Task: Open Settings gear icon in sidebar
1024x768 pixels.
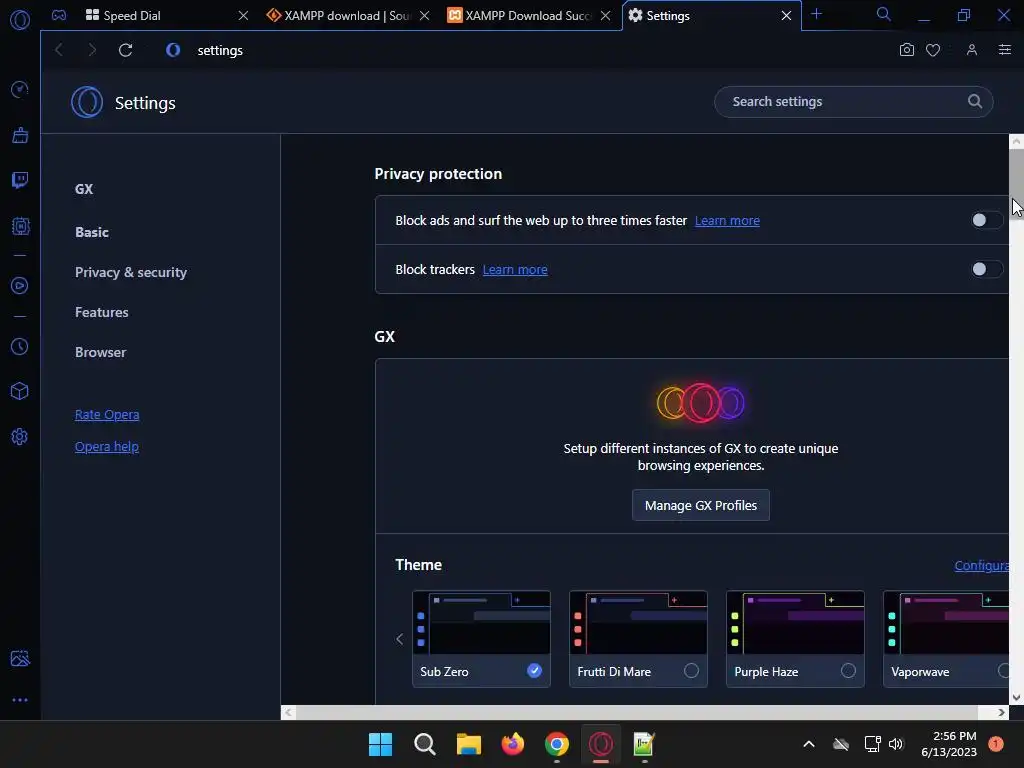Action: [x=20, y=436]
